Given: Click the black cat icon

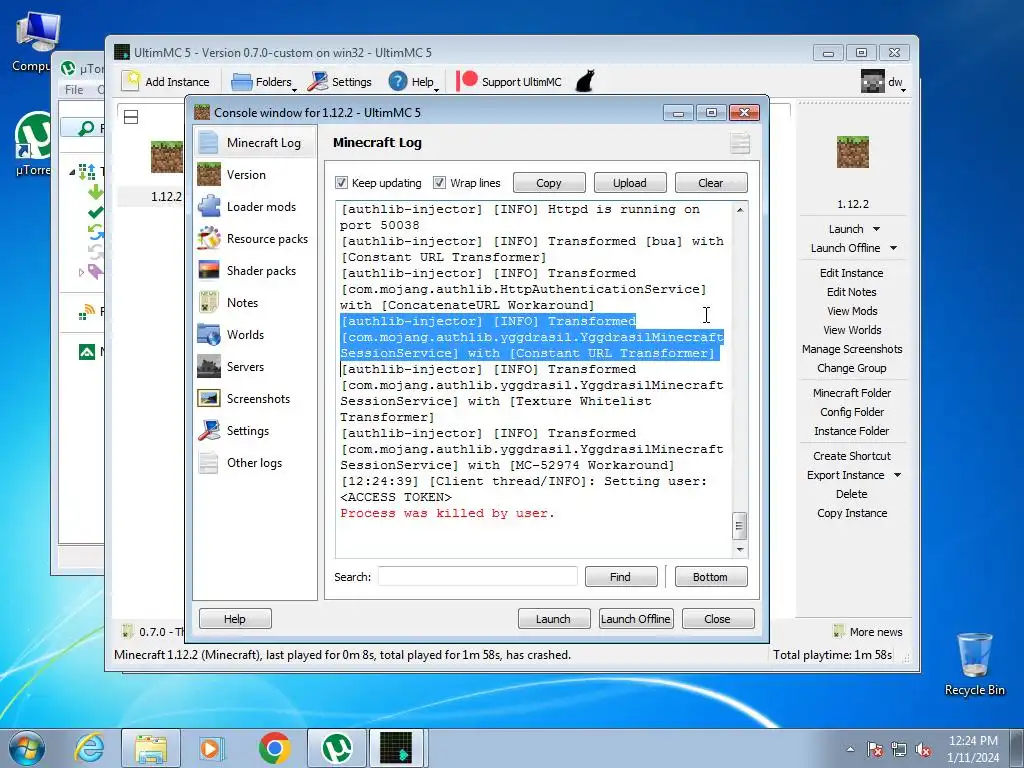Looking at the screenshot, I should click(585, 81).
